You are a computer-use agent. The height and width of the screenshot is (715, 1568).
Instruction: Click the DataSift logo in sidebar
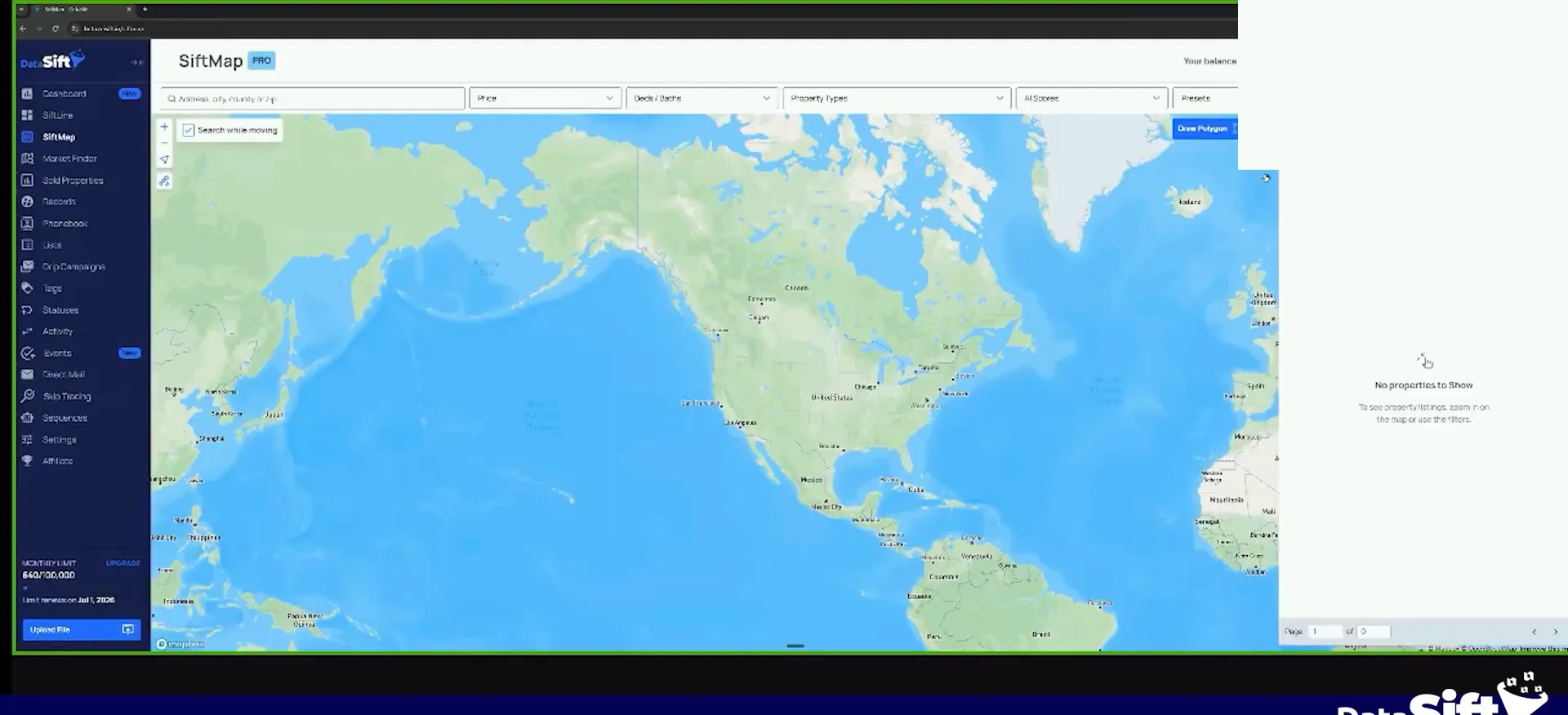[52, 60]
